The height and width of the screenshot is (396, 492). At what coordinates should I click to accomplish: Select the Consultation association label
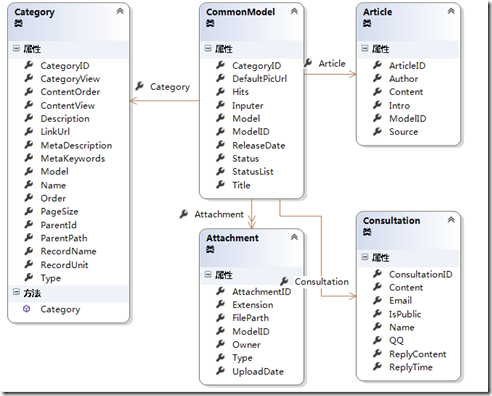(x=321, y=282)
